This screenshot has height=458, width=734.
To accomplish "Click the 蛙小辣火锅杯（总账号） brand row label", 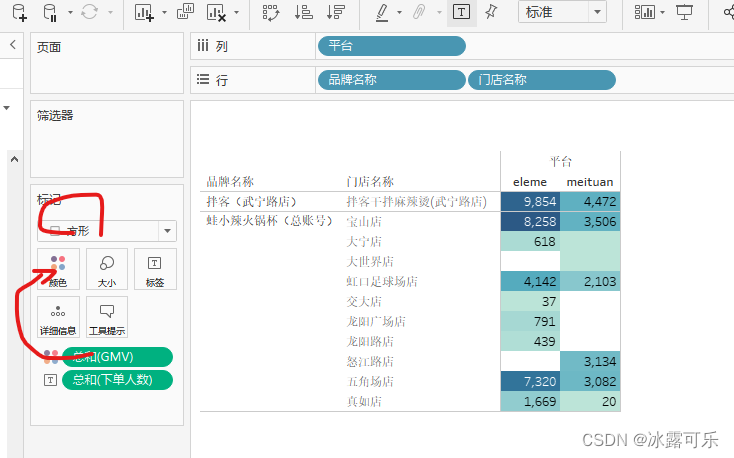I will pyautogui.click(x=270, y=221).
